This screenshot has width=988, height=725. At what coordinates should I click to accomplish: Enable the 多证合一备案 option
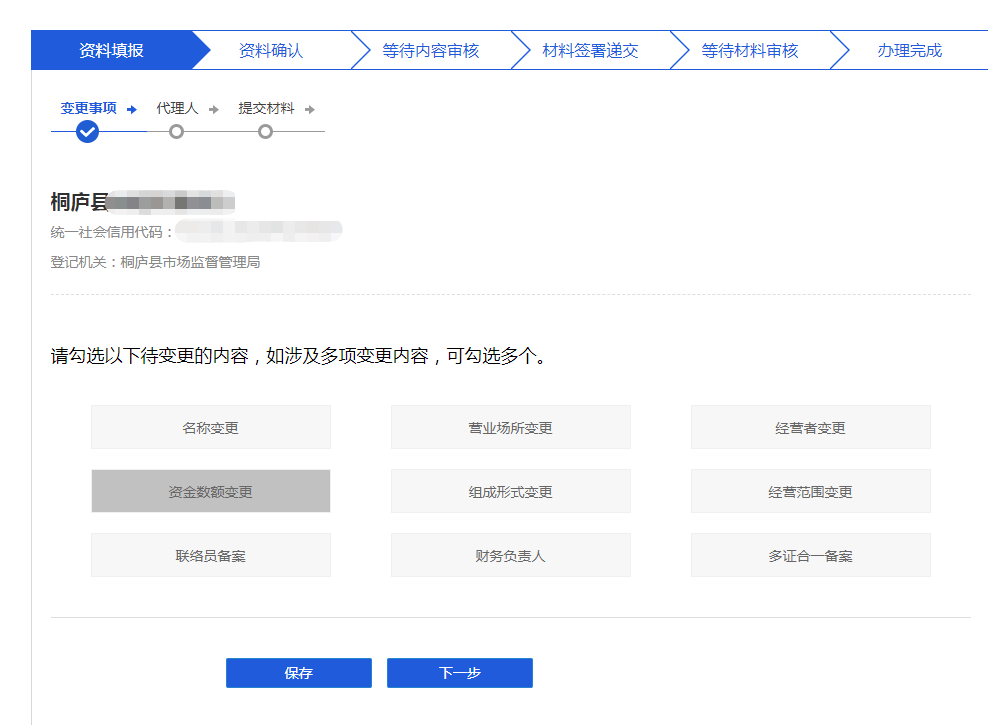pos(810,555)
